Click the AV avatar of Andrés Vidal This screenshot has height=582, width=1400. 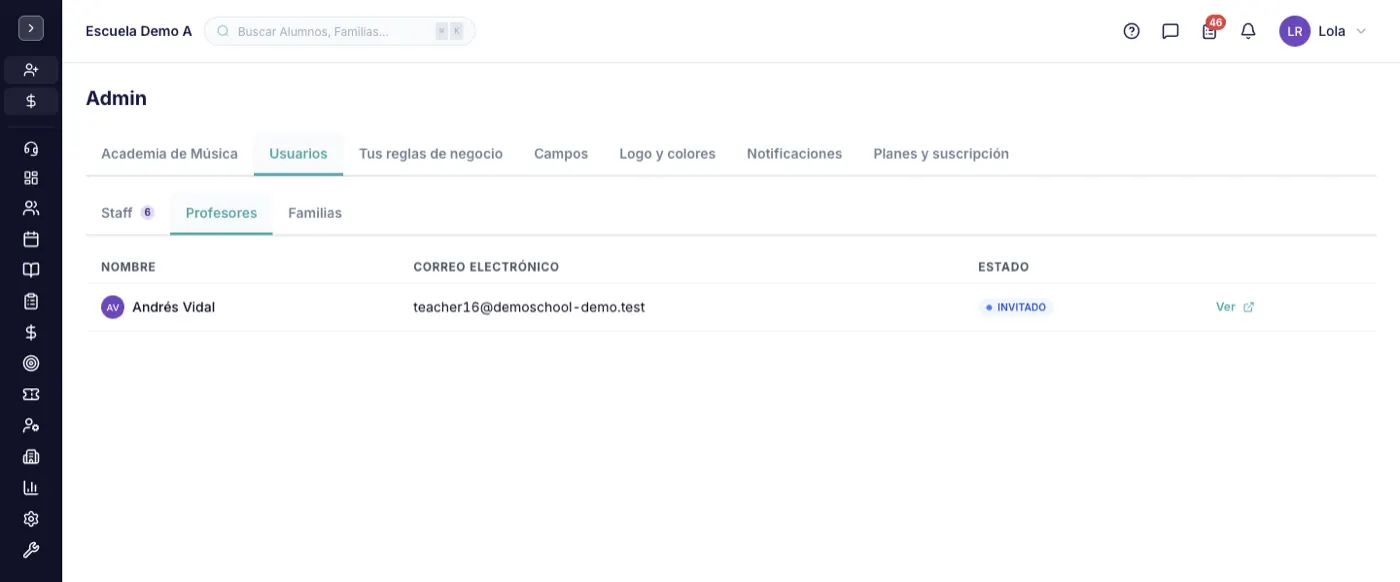[x=113, y=307]
